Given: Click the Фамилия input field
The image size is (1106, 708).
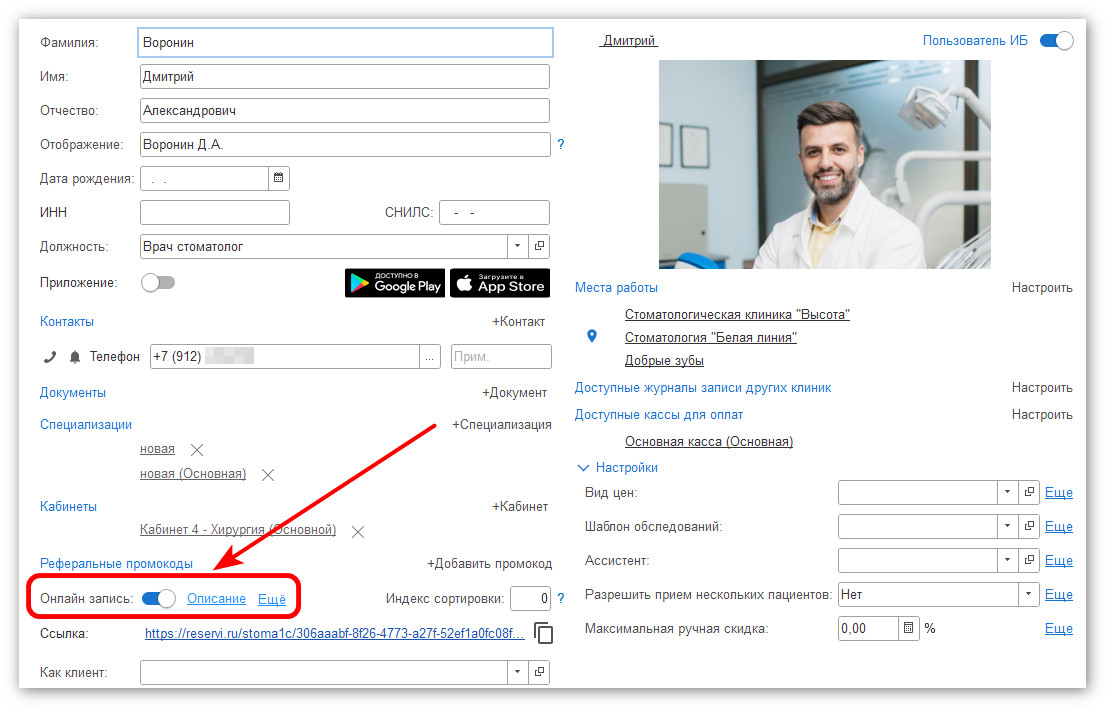Looking at the screenshot, I should coord(345,43).
